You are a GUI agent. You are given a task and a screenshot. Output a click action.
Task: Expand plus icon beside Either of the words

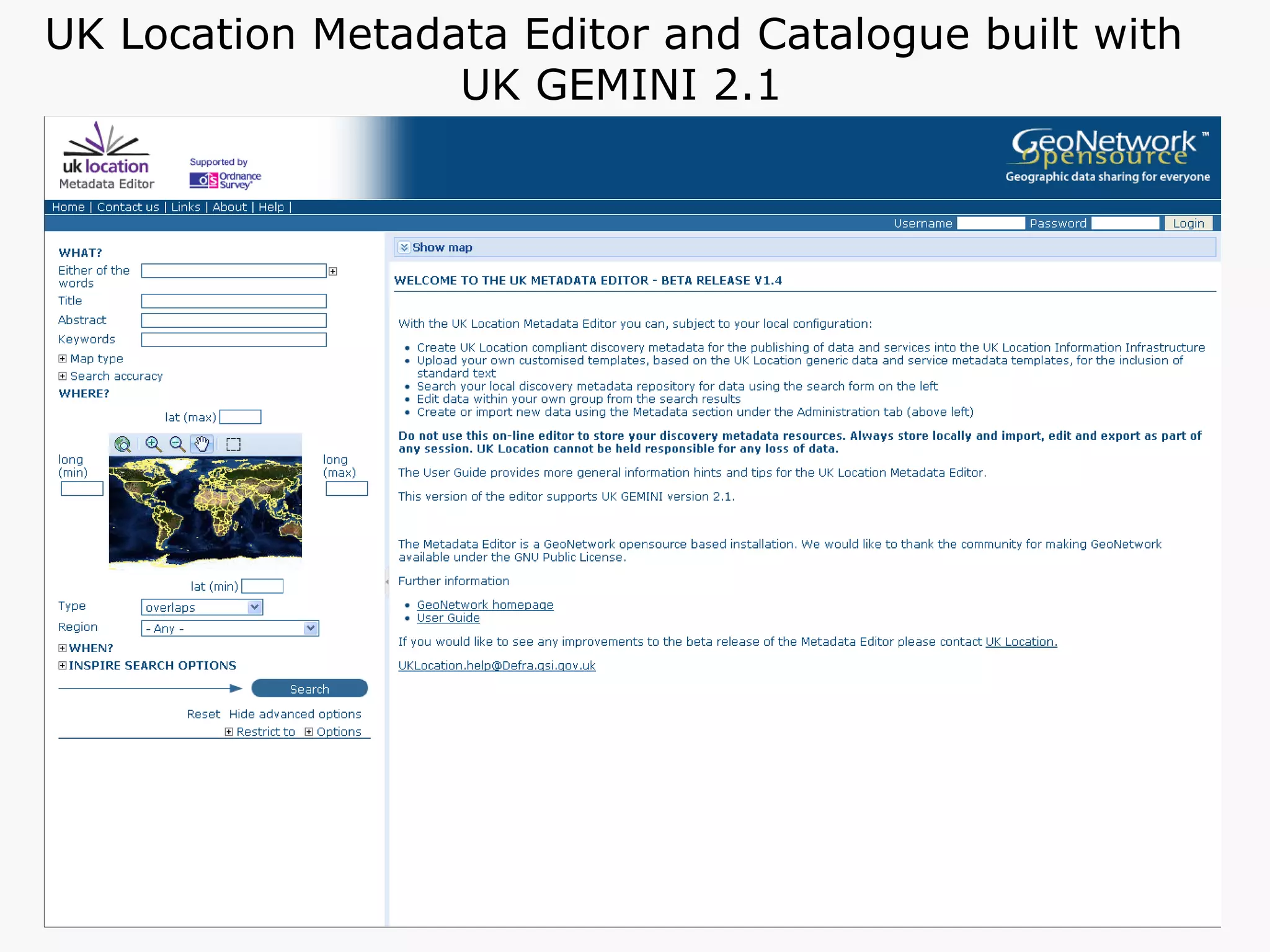(333, 271)
